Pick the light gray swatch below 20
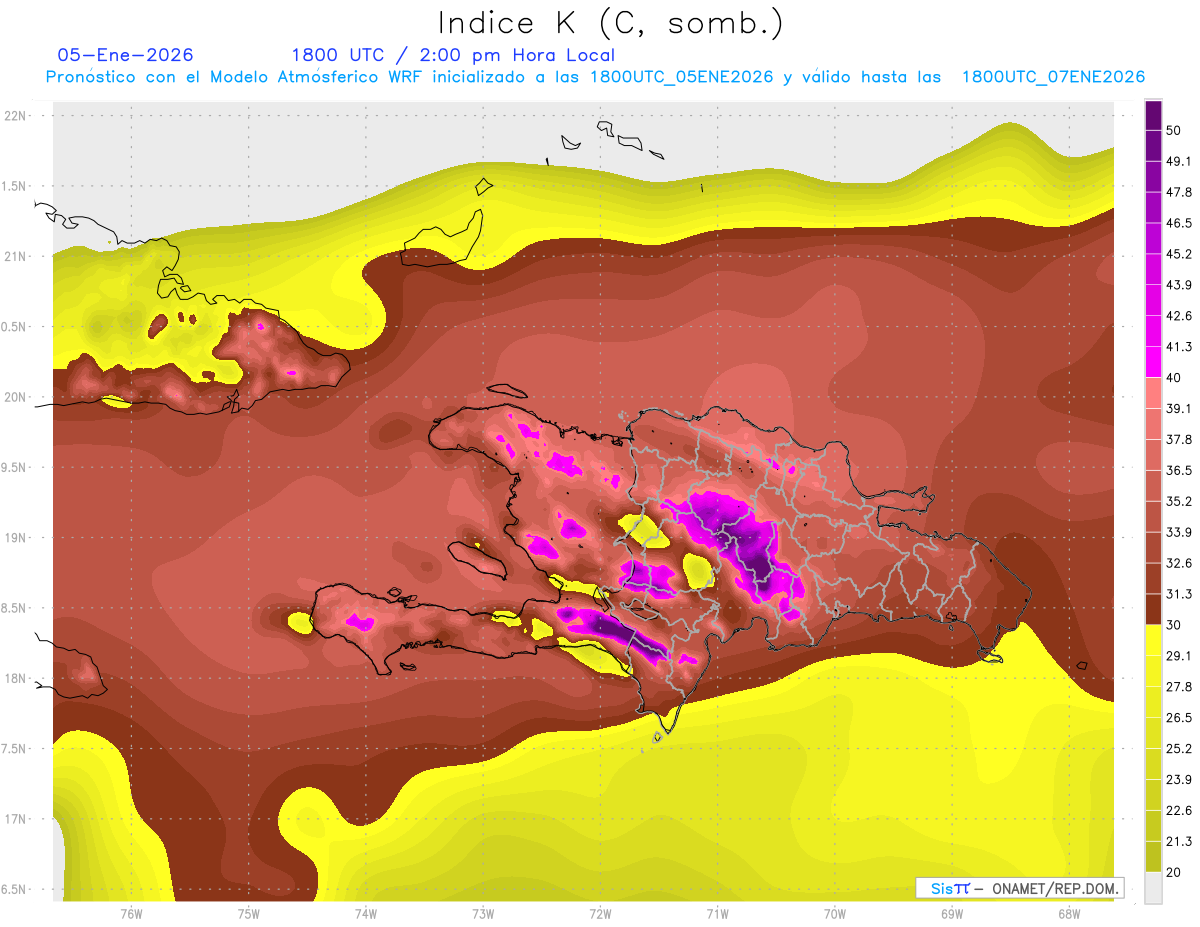 point(1153,887)
